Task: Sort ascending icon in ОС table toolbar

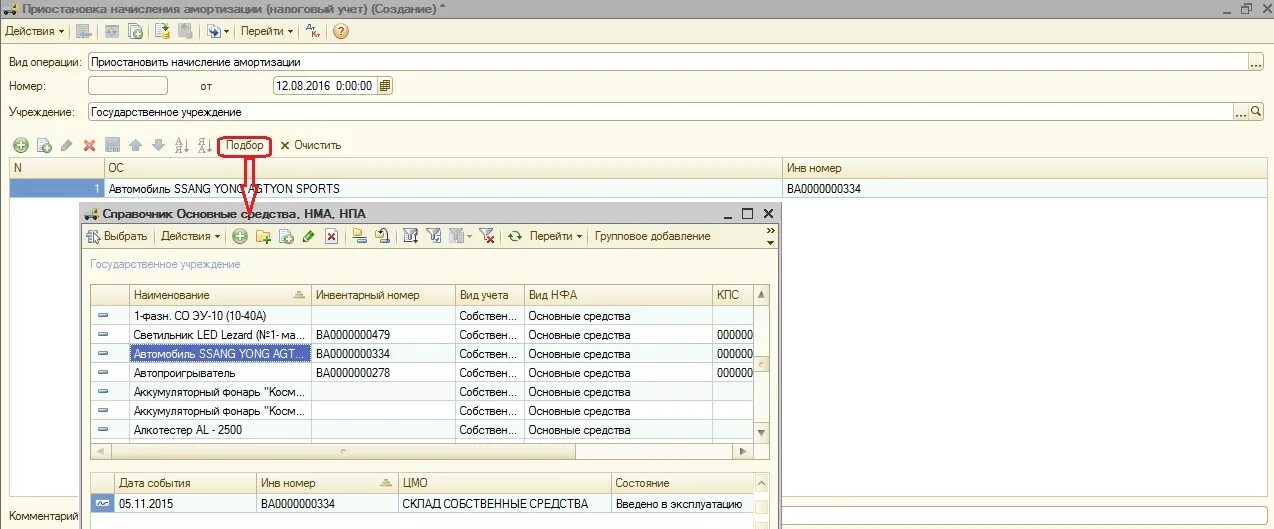Action: [x=181, y=145]
